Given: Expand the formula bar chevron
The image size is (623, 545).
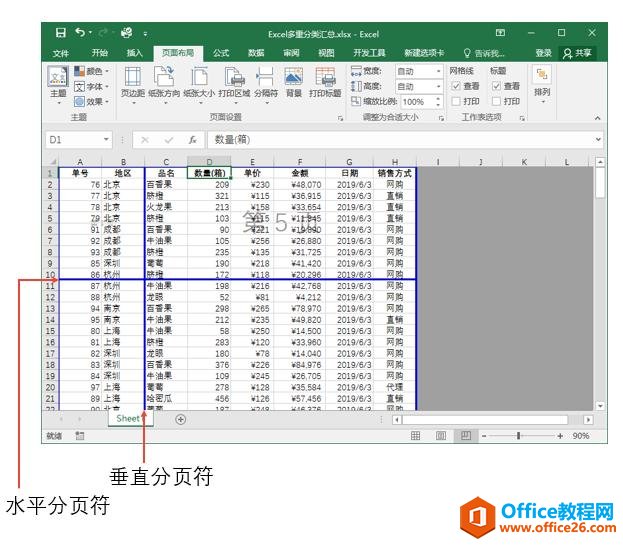Looking at the screenshot, I should point(598,139).
